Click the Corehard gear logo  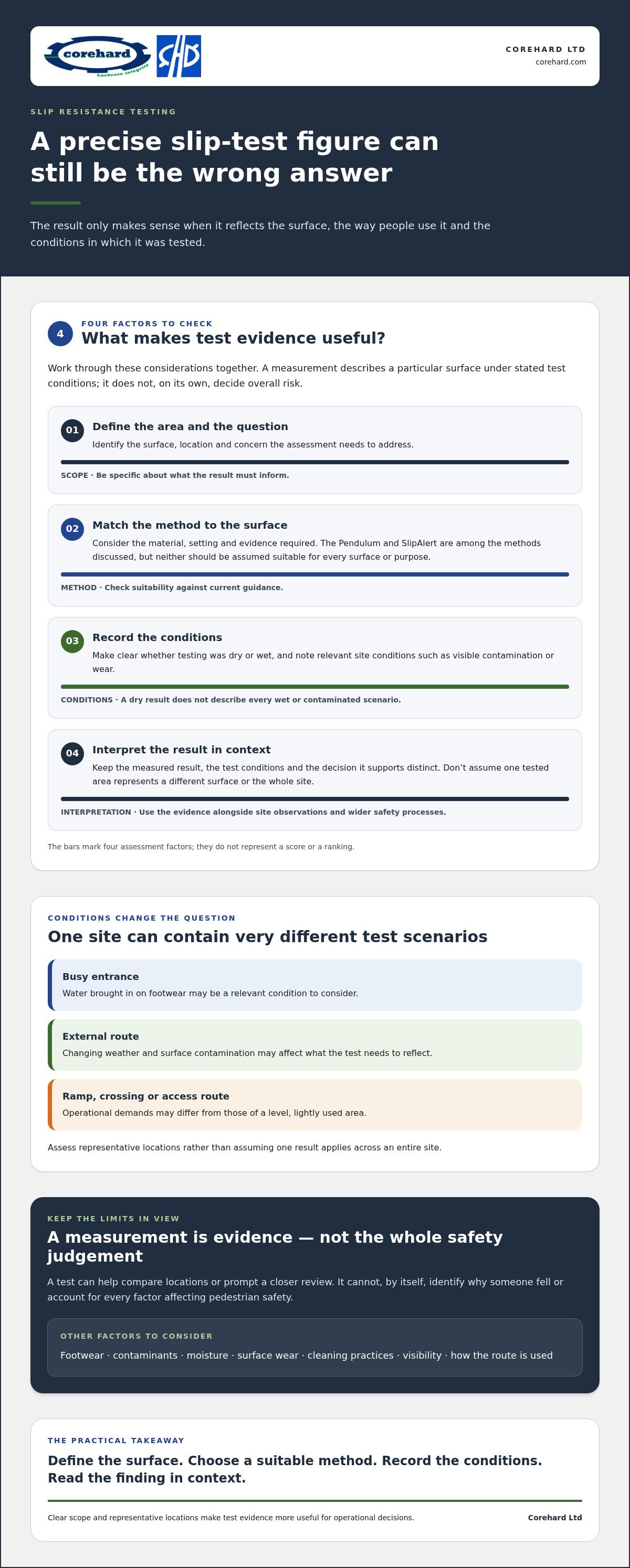tap(97, 56)
